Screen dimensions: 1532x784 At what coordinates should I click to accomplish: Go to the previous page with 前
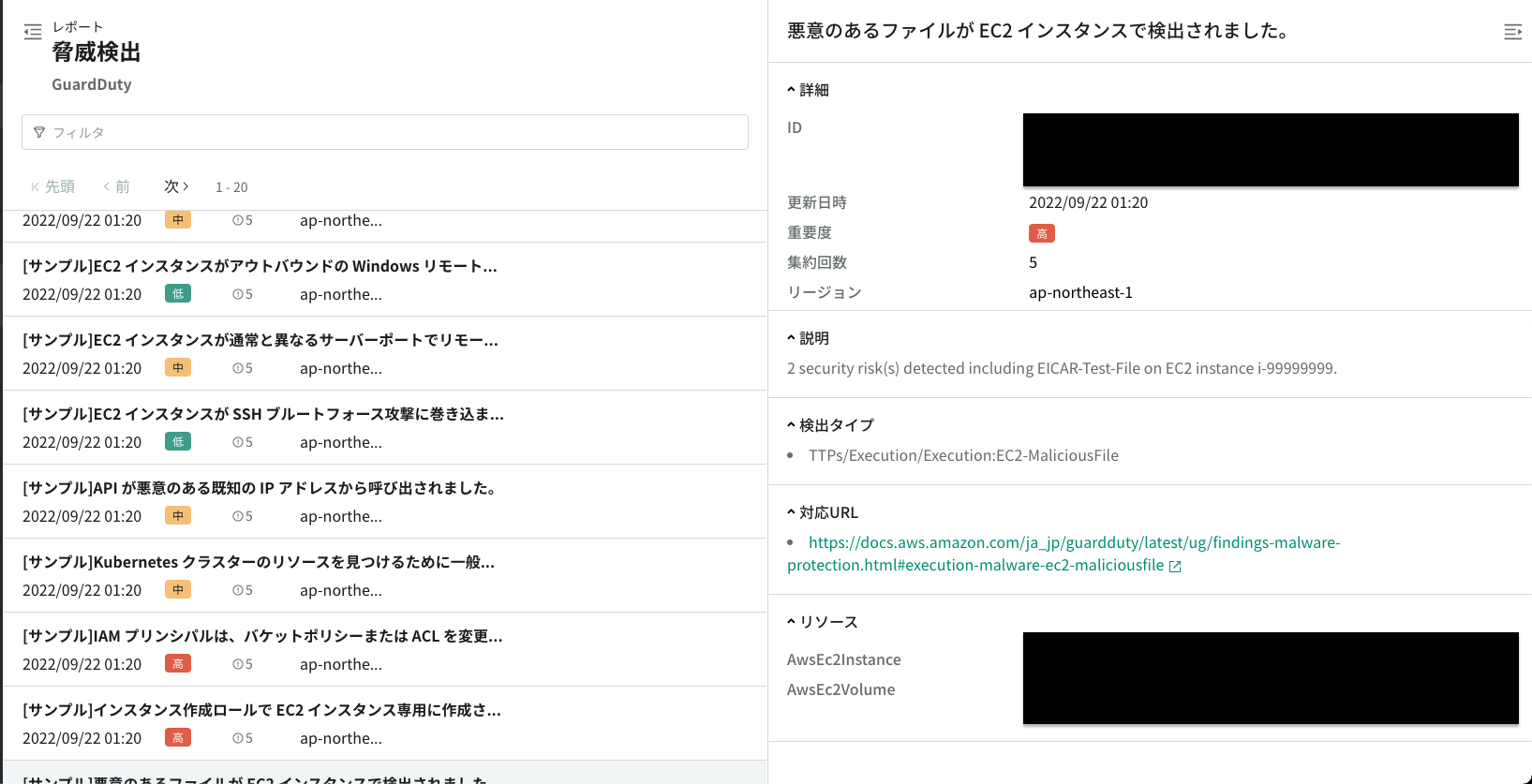pyautogui.click(x=116, y=186)
